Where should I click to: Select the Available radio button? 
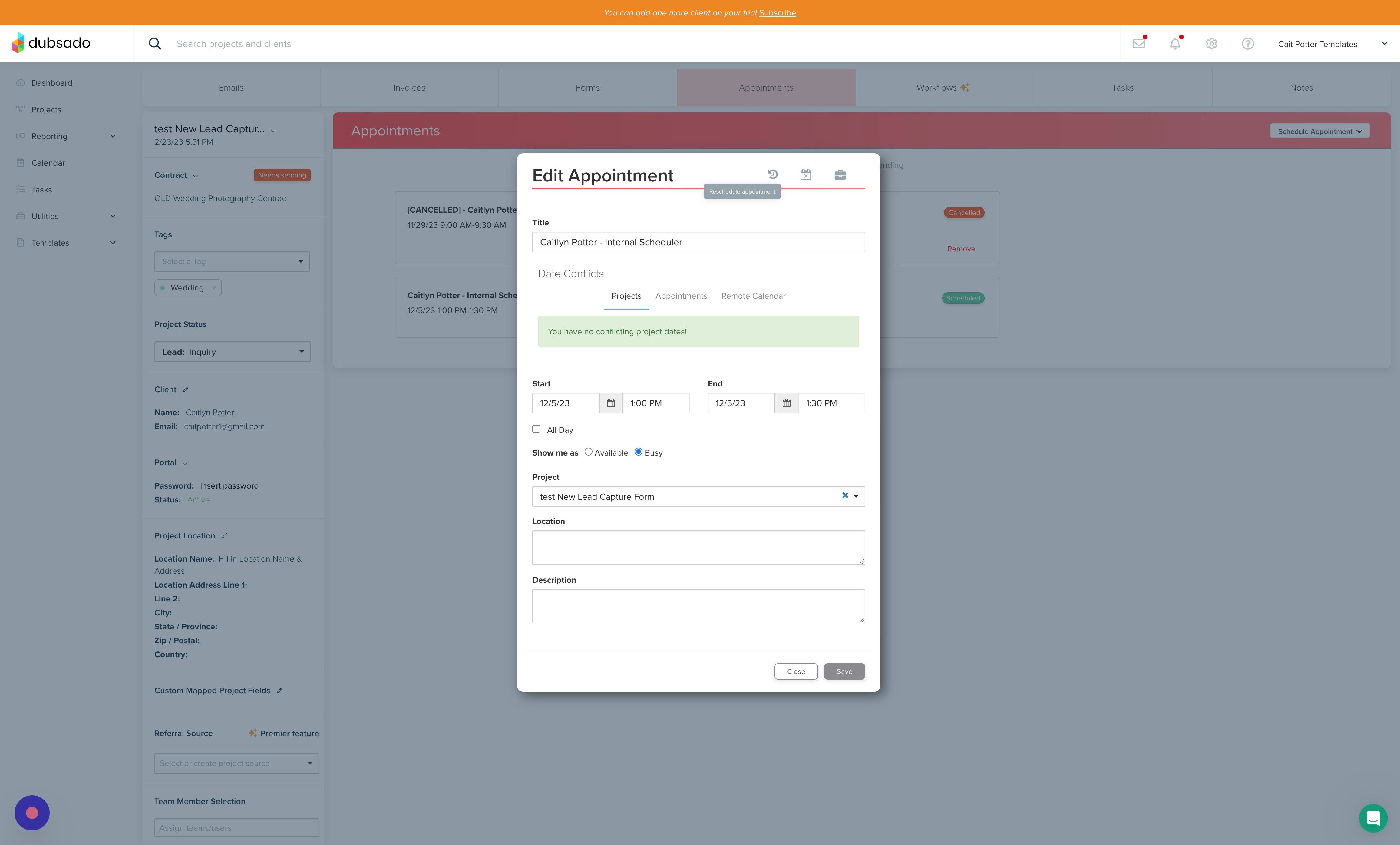point(588,452)
